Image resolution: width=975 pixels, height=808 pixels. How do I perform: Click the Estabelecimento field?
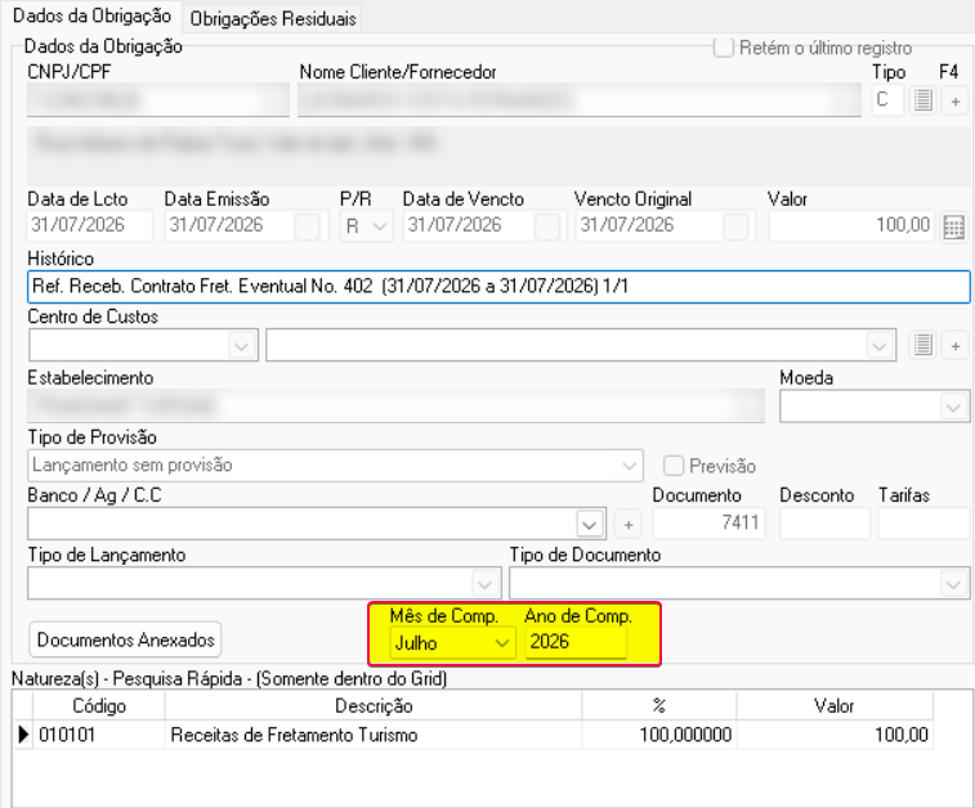(396, 407)
